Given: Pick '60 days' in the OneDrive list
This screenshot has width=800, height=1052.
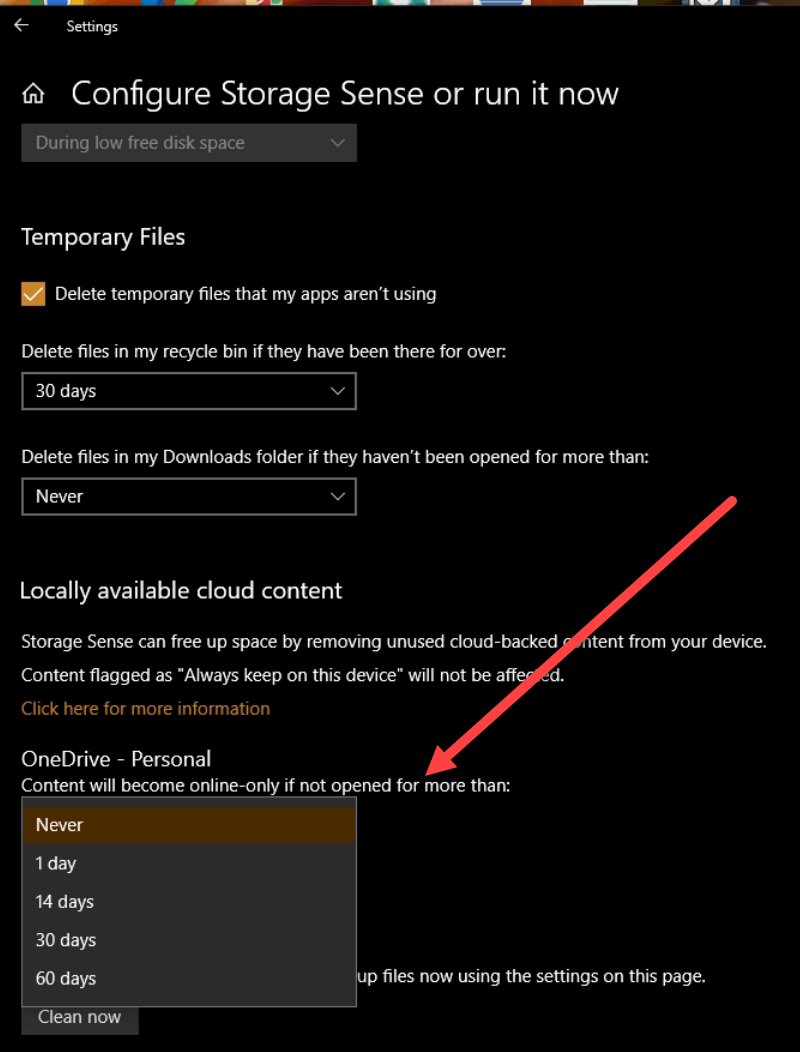Looking at the screenshot, I should (189, 978).
